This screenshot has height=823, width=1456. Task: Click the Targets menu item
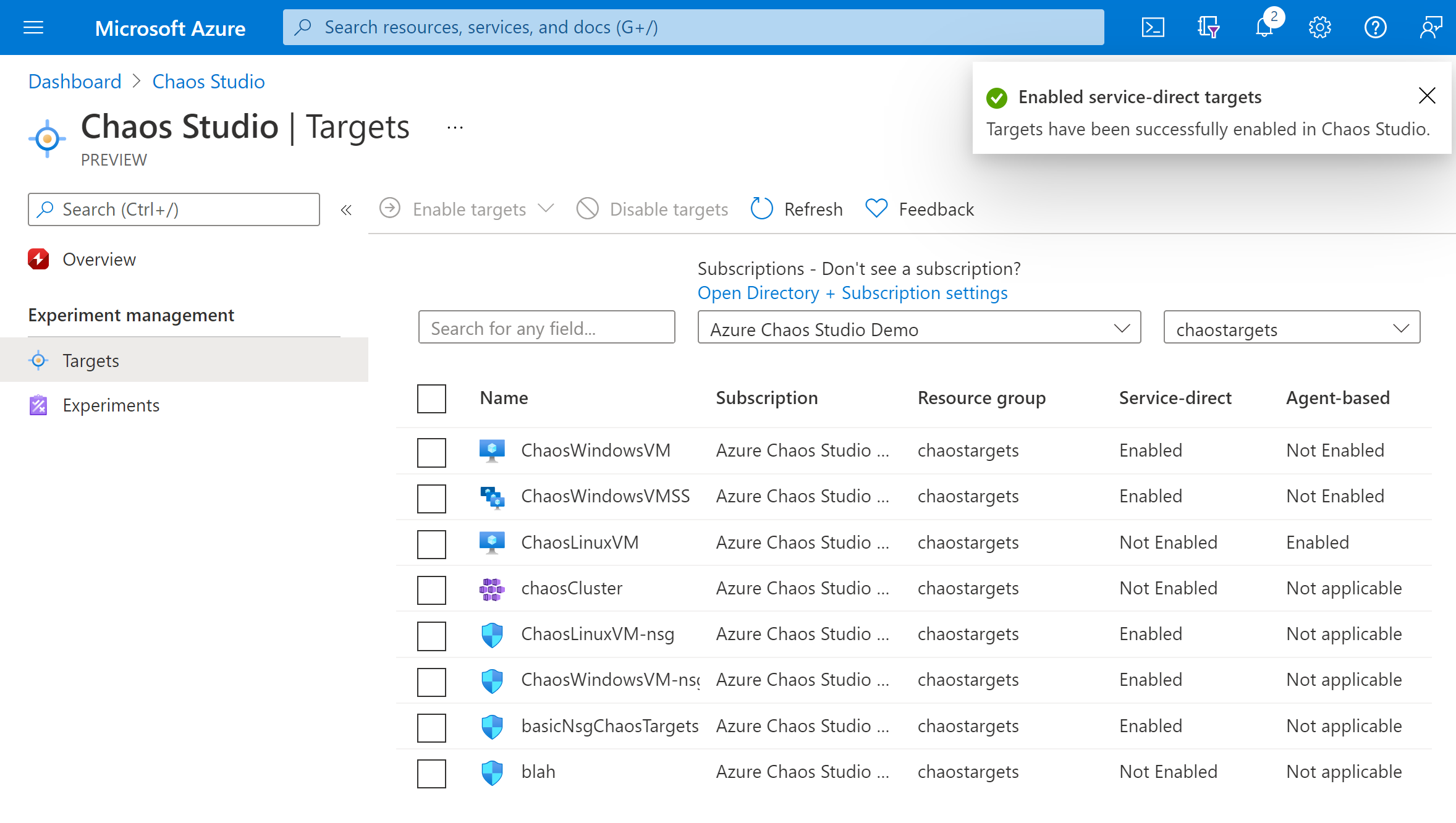tap(89, 359)
